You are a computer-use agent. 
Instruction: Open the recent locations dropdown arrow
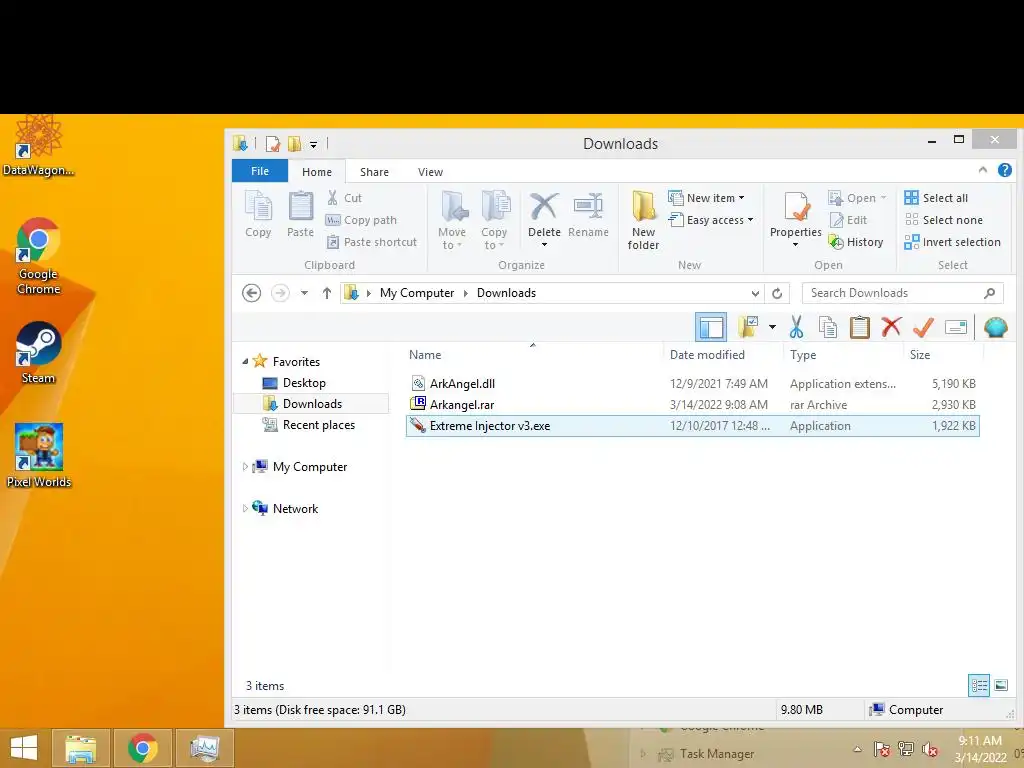click(304, 293)
